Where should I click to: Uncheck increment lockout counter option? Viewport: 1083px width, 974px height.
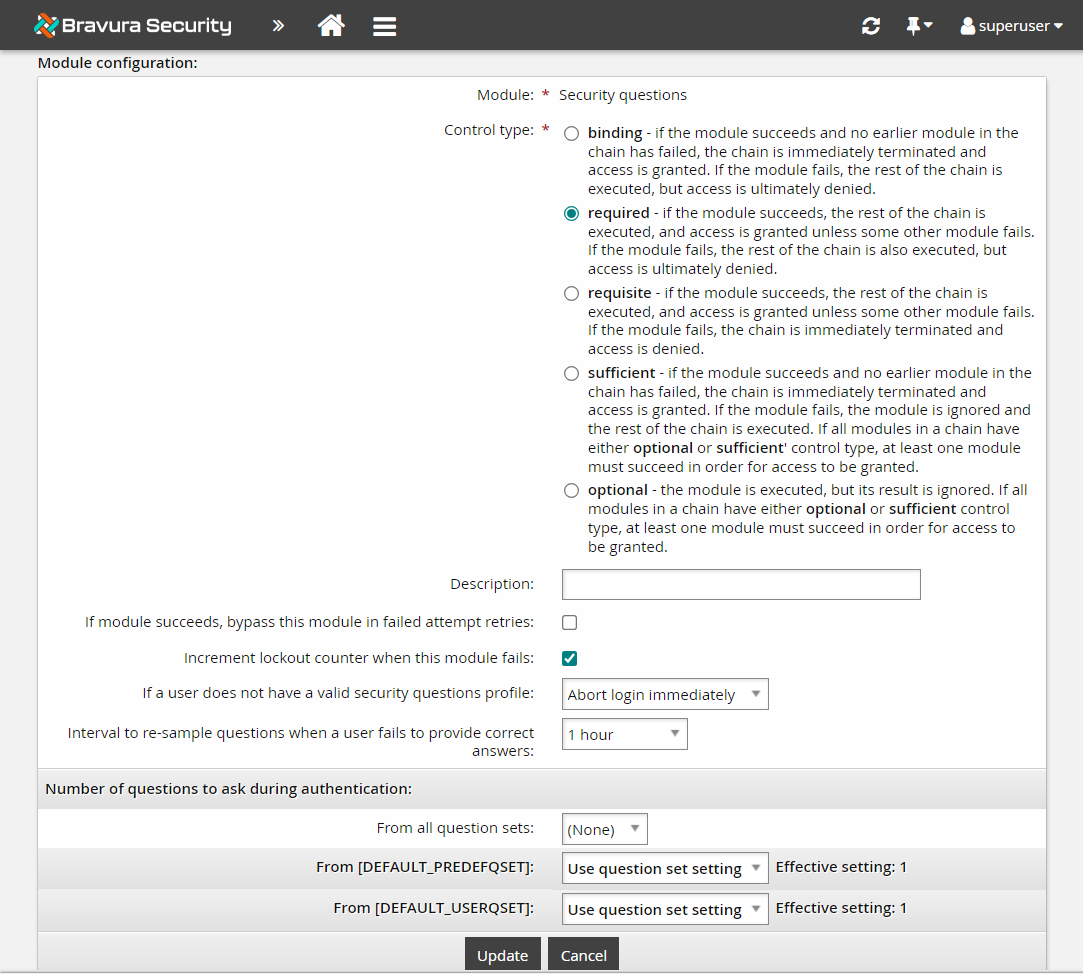click(569, 658)
